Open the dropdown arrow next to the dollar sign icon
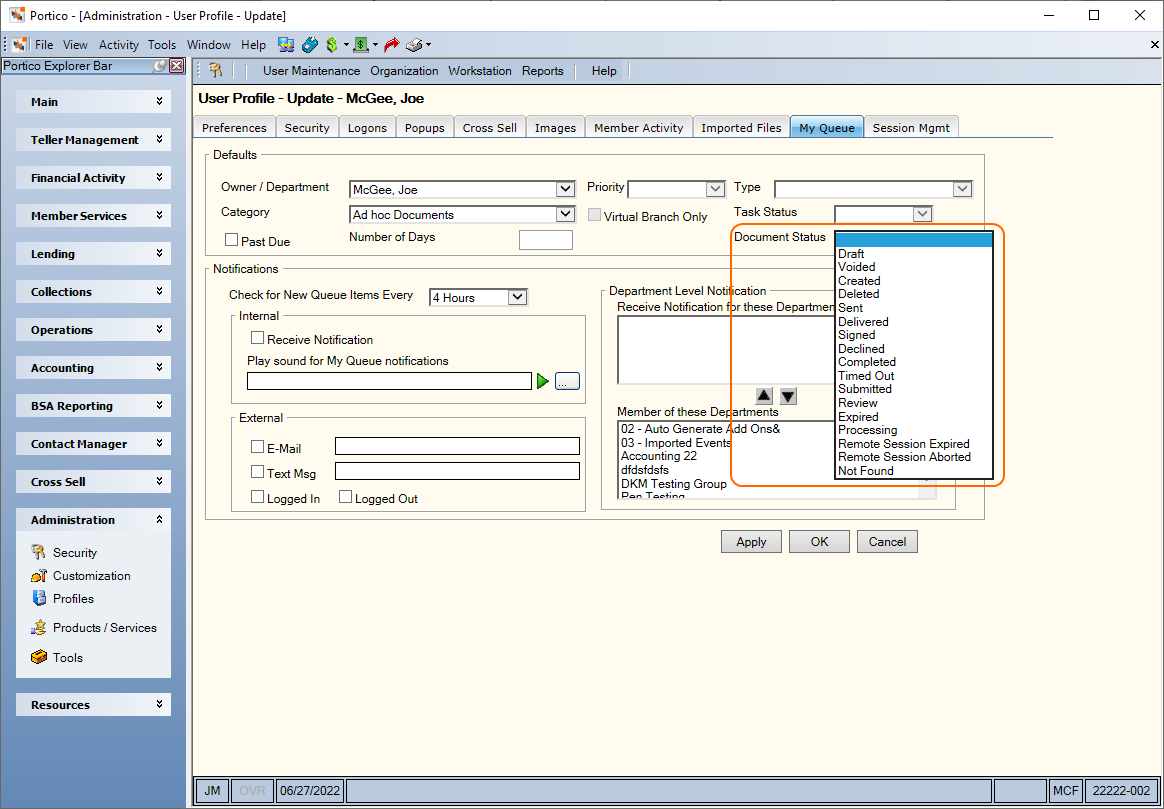Viewport: 1164px width, 809px height. pyautogui.click(x=346, y=45)
